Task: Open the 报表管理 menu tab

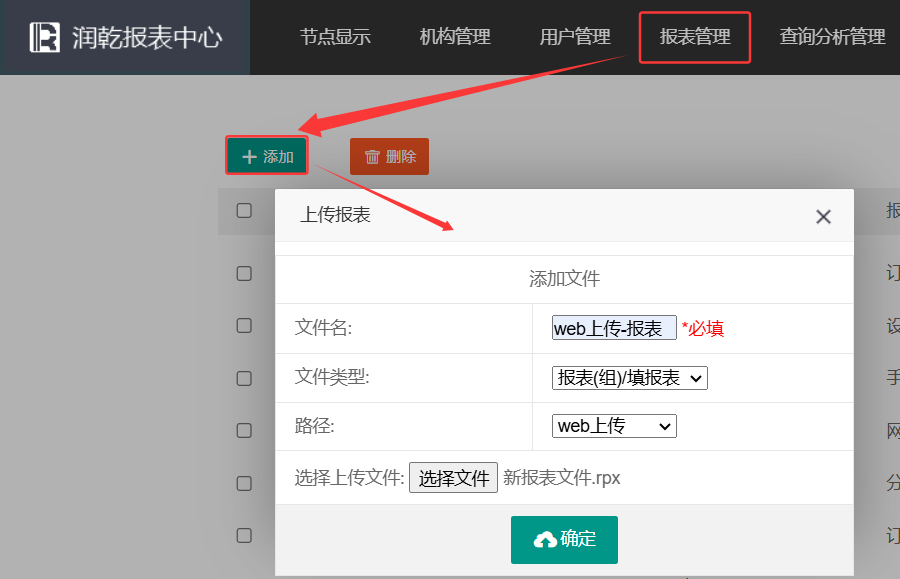Action: tap(695, 37)
